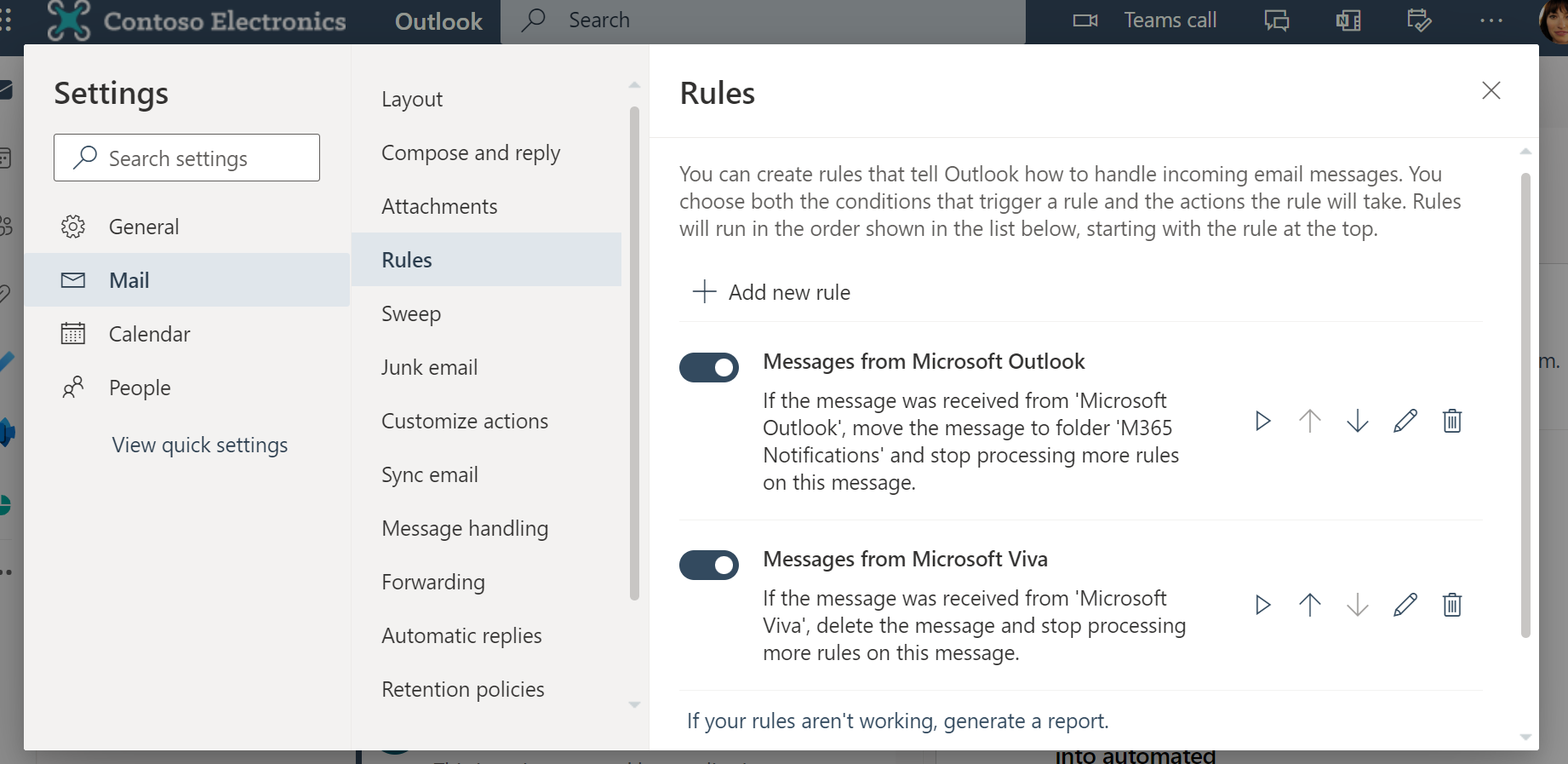Open Layout mail settings
The height and width of the screenshot is (764, 1568).
[x=487, y=99]
